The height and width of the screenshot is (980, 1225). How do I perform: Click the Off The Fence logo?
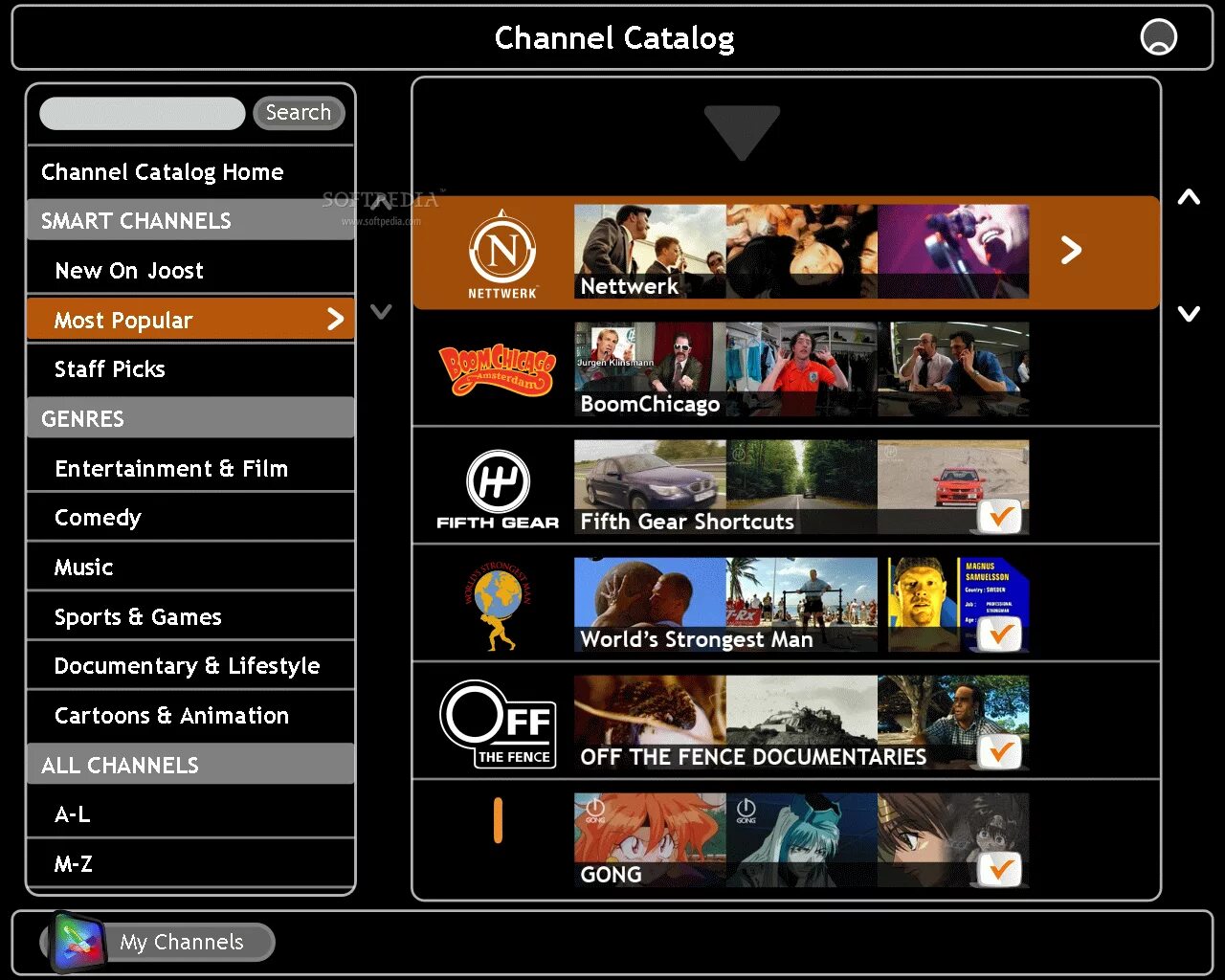[x=498, y=724]
